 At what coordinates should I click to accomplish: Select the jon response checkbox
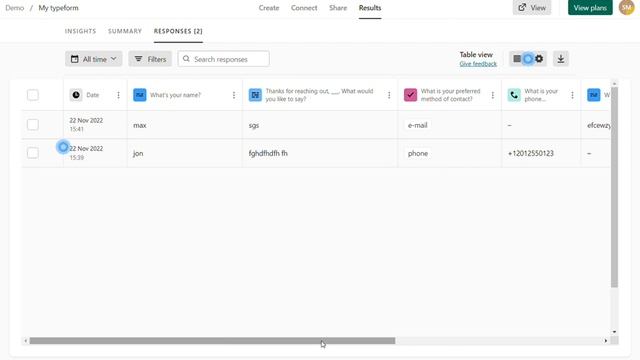point(33,153)
